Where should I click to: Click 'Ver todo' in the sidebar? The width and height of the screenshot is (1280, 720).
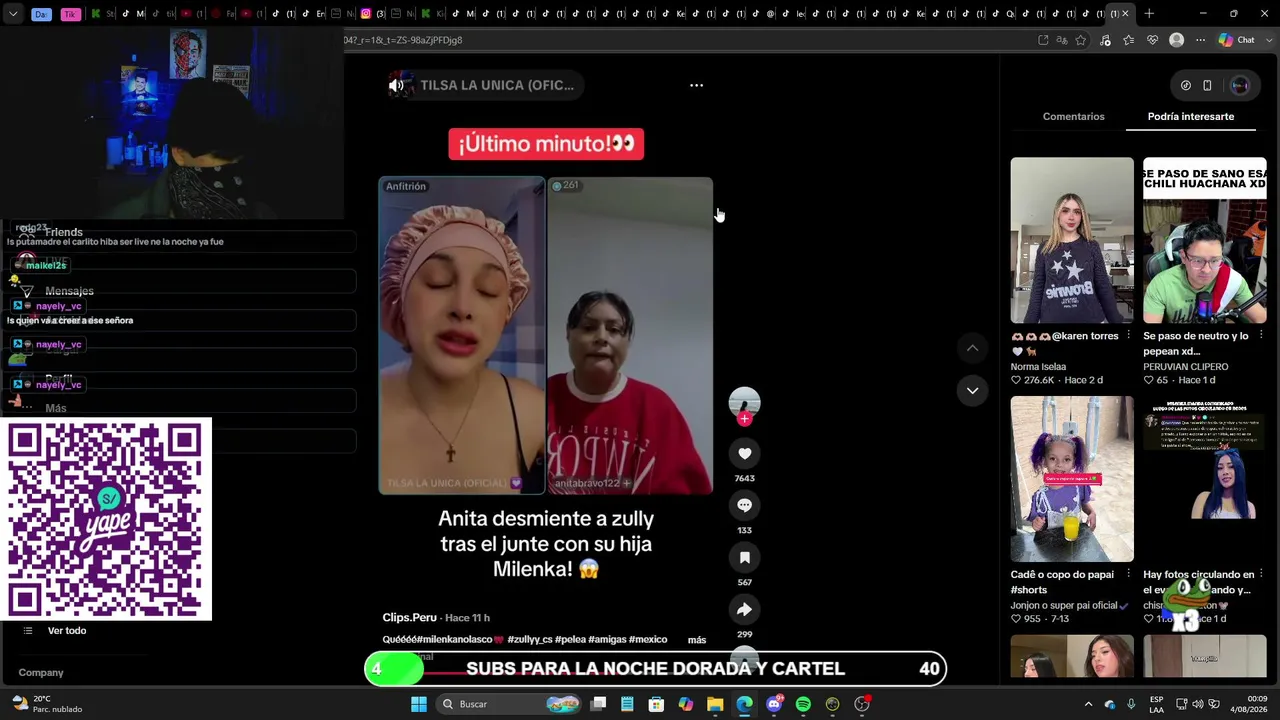point(67,631)
